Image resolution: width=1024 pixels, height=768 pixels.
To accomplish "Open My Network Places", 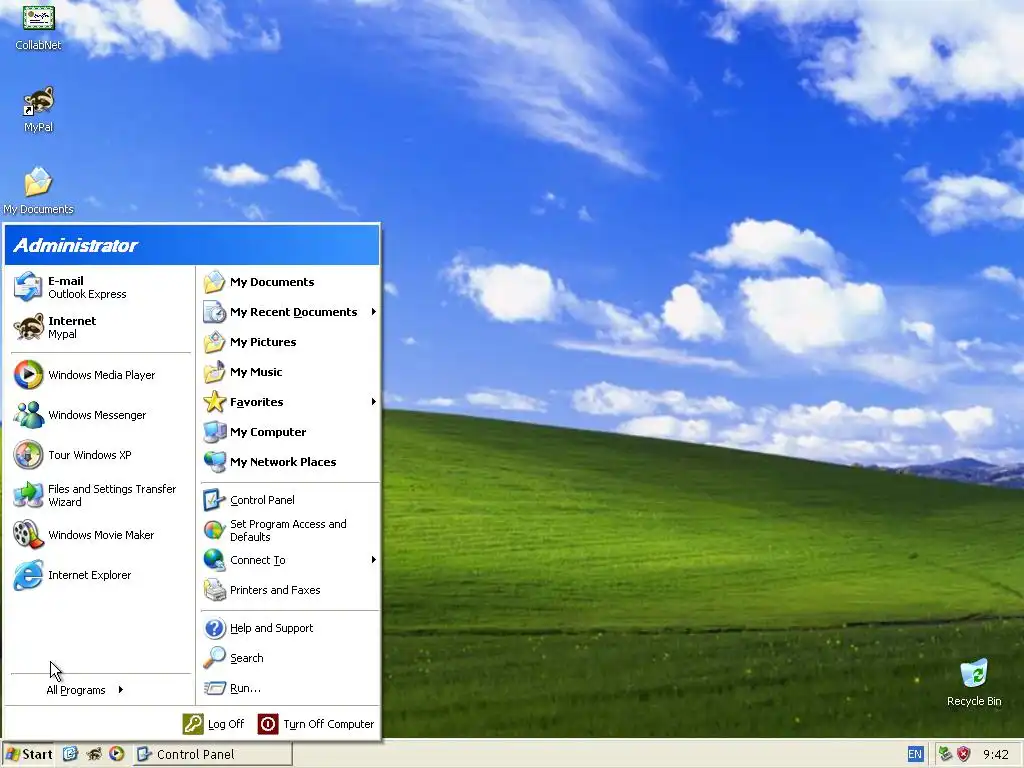I will click(x=290, y=462).
